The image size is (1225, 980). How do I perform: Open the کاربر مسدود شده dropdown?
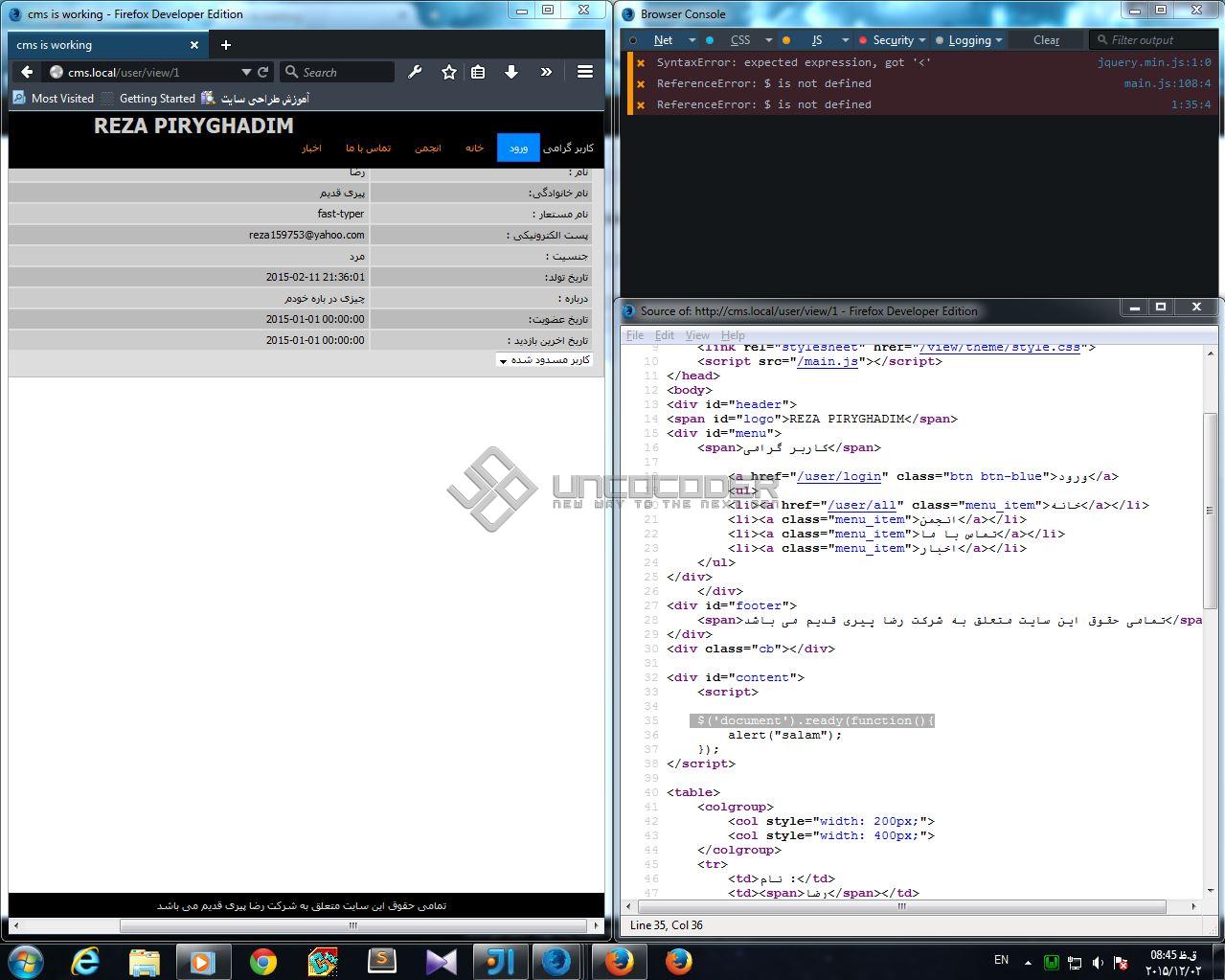click(544, 360)
